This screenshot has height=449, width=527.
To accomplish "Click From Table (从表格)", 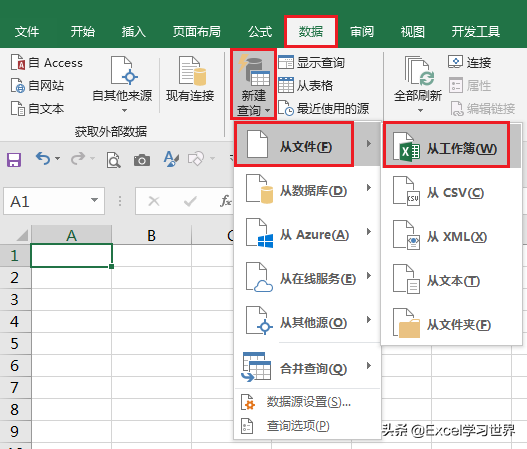I will tap(305, 85).
